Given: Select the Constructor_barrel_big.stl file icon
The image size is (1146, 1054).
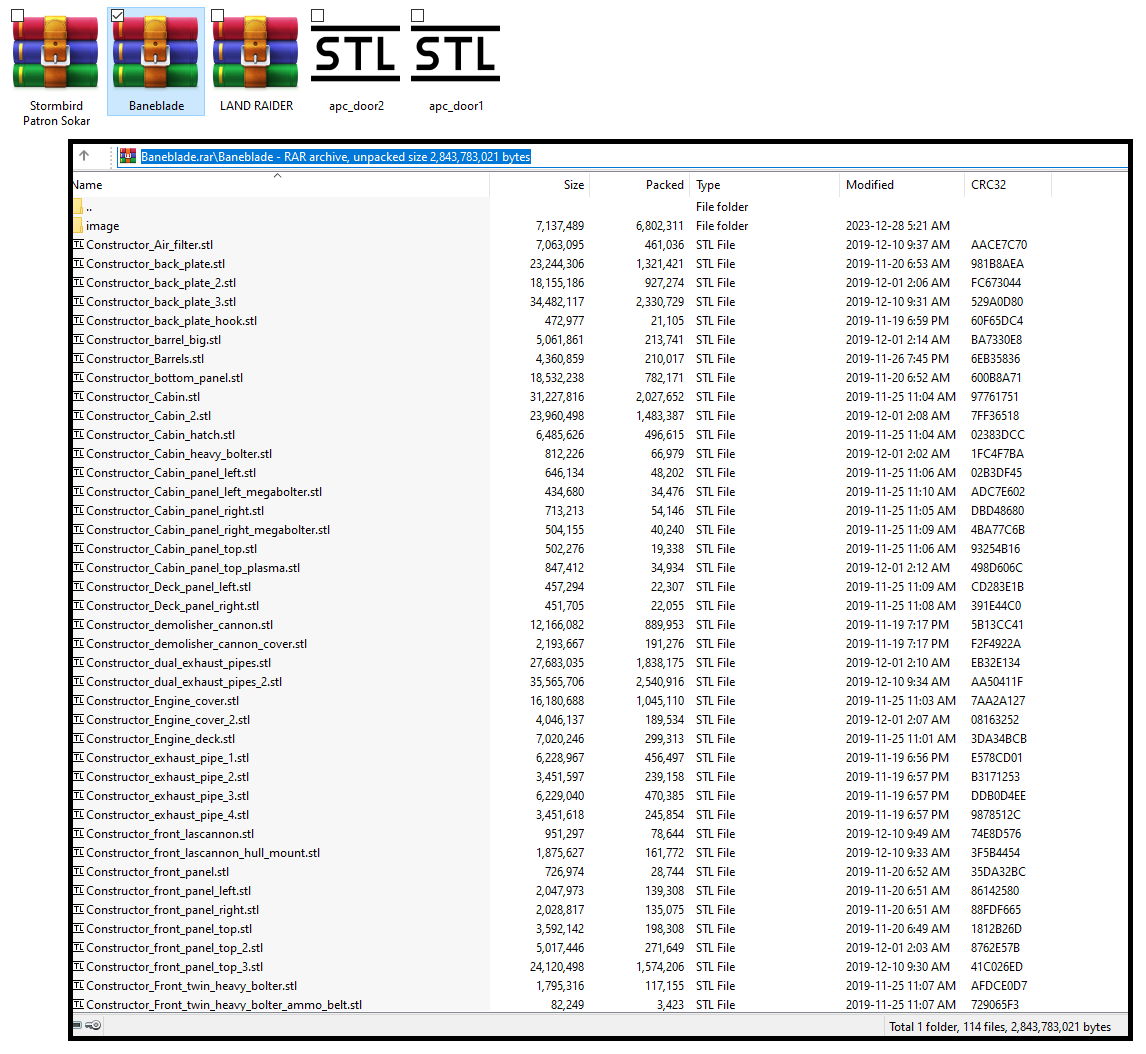Looking at the screenshot, I should pyautogui.click(x=78, y=339).
